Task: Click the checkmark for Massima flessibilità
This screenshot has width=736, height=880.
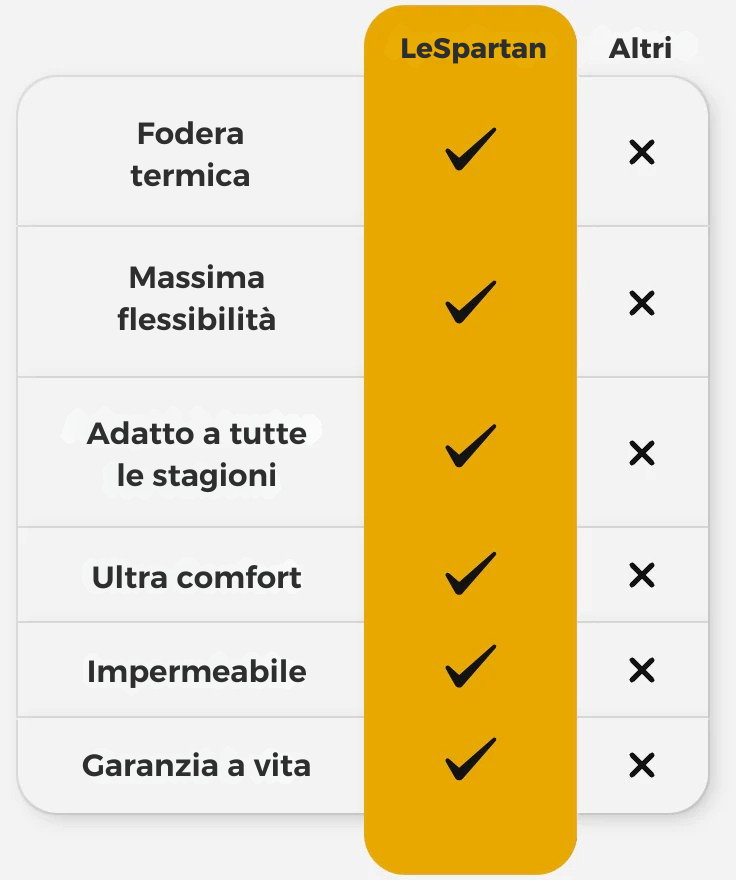Action: pos(470,302)
